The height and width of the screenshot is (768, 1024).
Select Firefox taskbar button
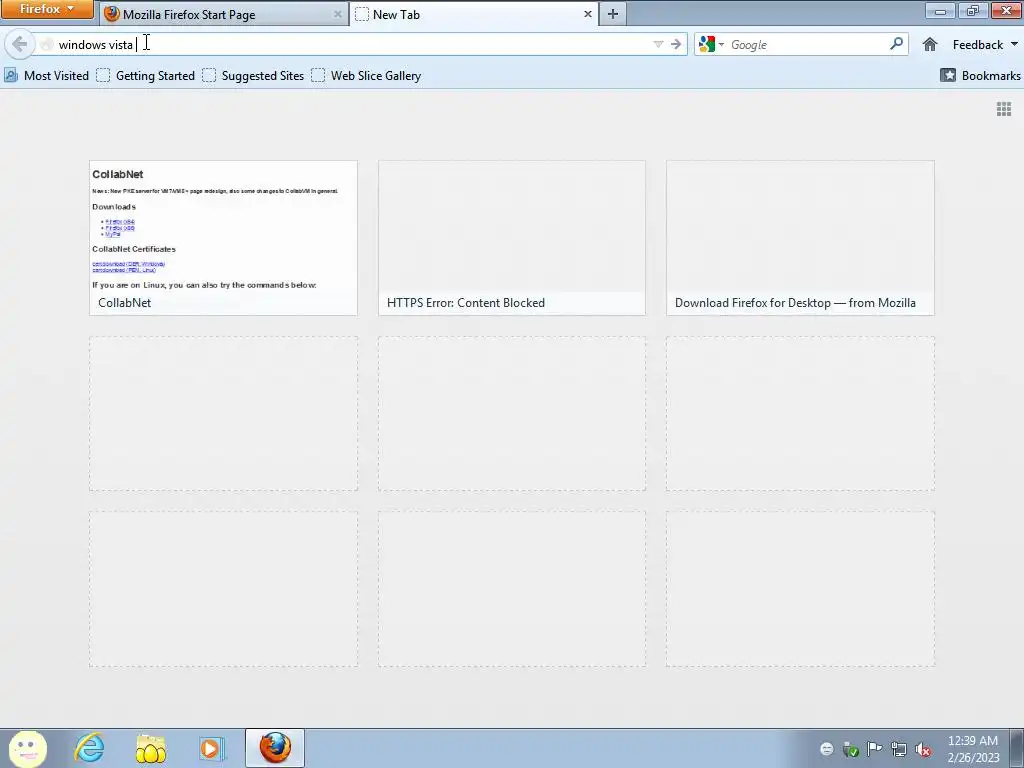point(275,748)
